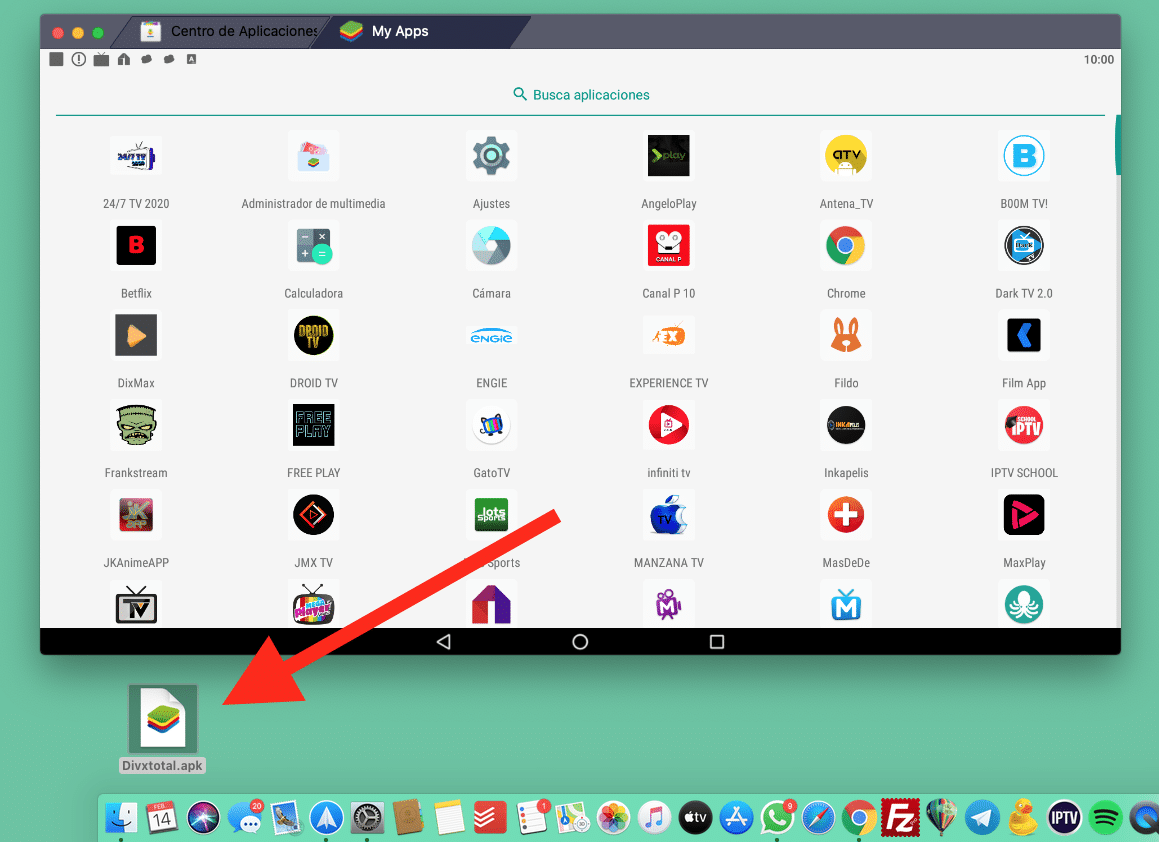This screenshot has height=842, width=1159.
Task: Launch Fildo
Action: pos(846,335)
